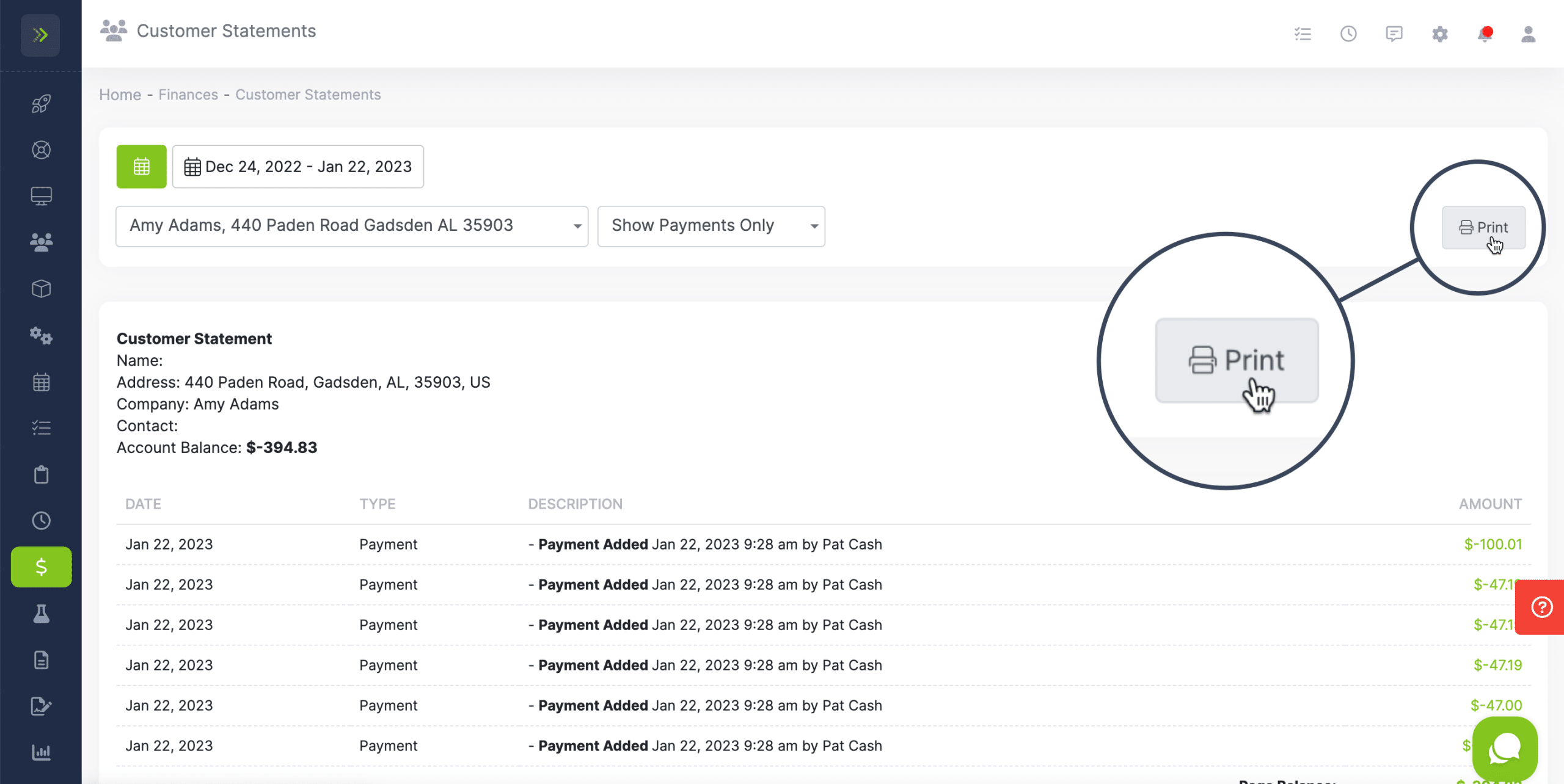Open the clock history icon in the top bar

pyautogui.click(x=1348, y=34)
